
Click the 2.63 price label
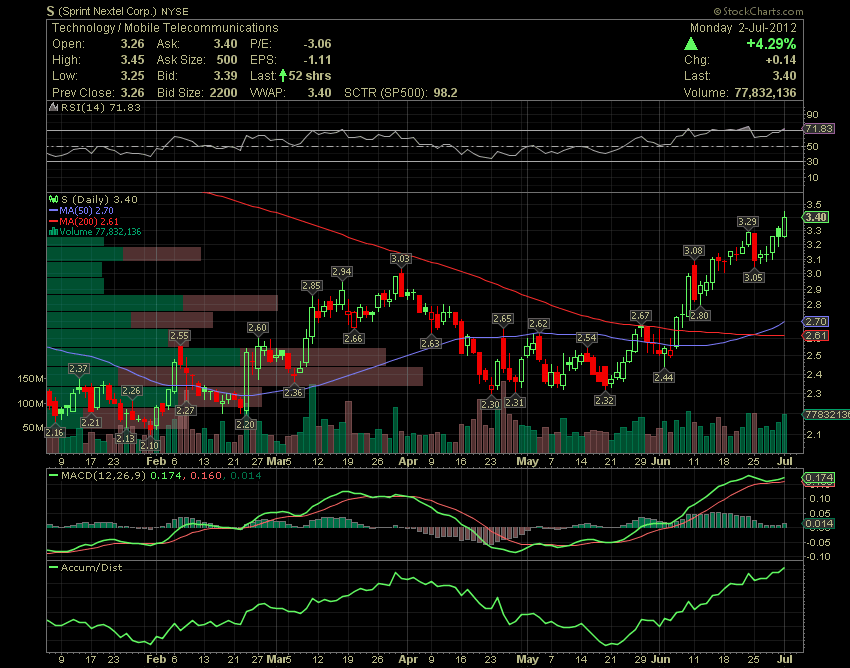[430, 343]
